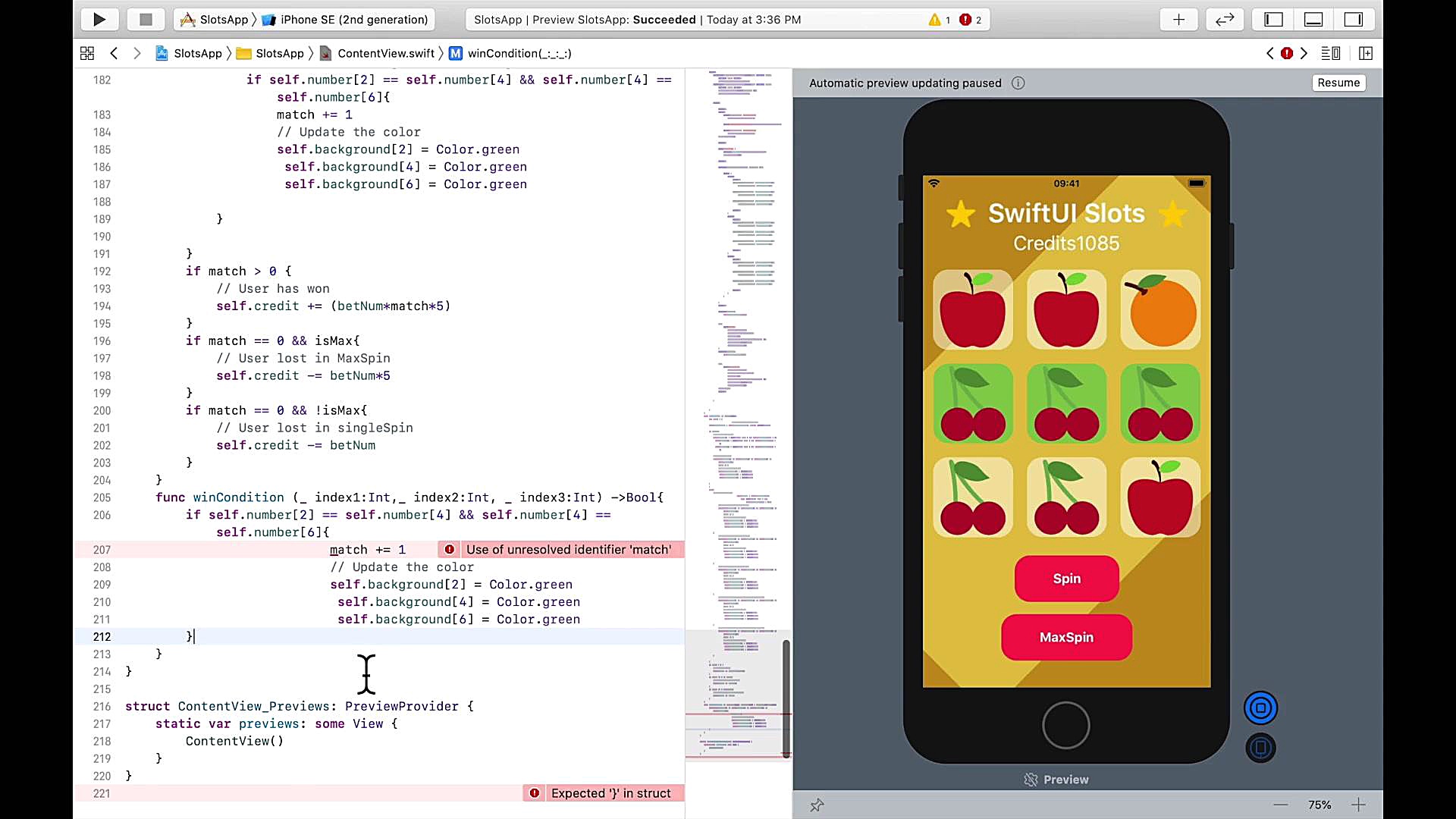This screenshot has height=819, width=1456.
Task: Run the SlotsApp scheme with the play button
Action: [x=99, y=19]
